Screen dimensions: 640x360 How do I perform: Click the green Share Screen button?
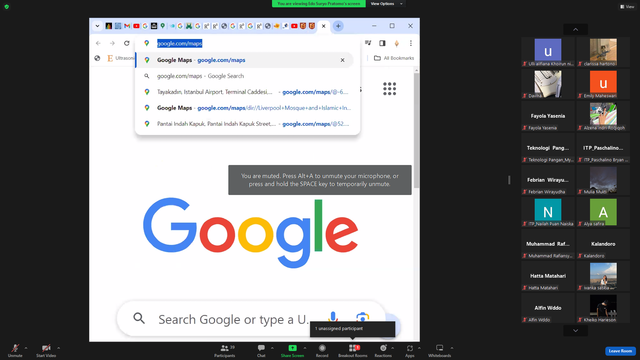point(292,350)
